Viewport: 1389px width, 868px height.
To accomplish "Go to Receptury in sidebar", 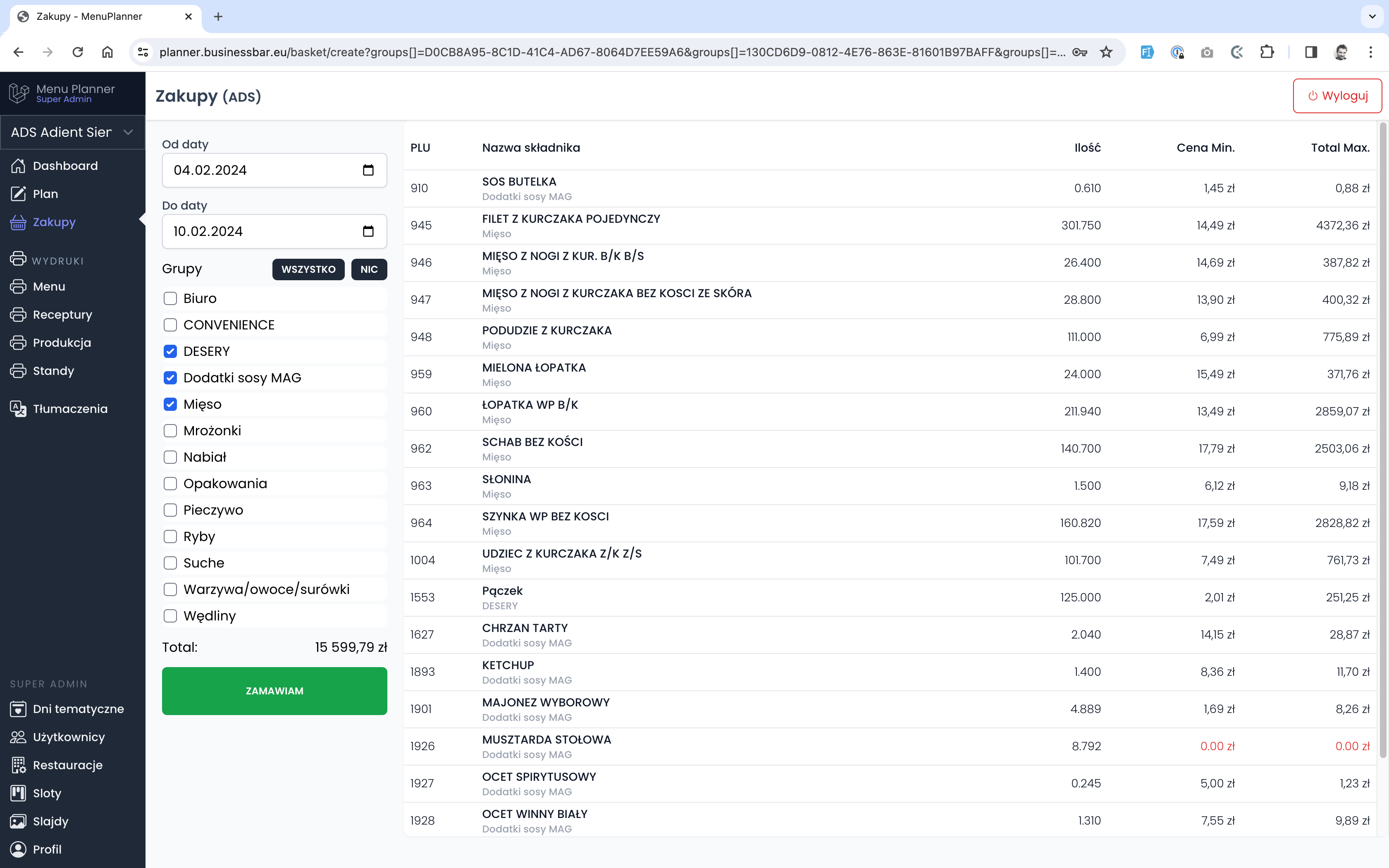I will (x=62, y=315).
